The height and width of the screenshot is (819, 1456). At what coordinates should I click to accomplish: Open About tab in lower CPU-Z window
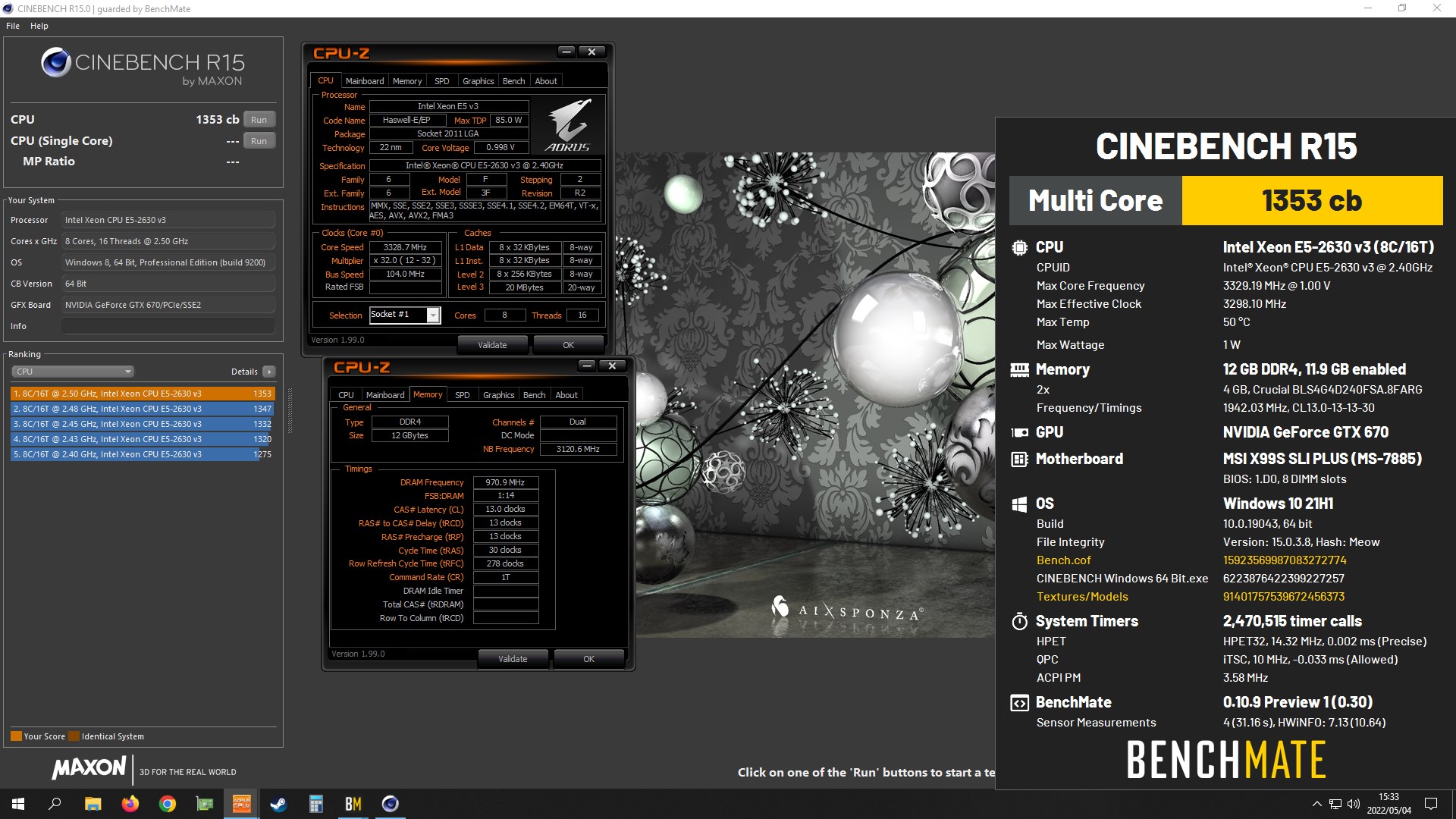pos(566,395)
